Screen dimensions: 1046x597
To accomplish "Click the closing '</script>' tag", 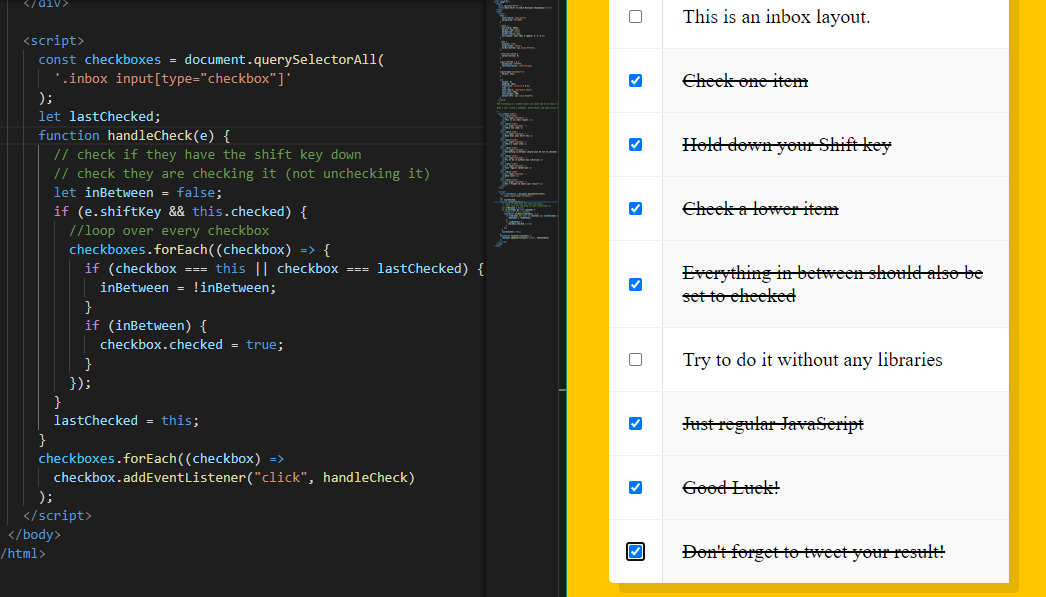I will click(x=57, y=516).
